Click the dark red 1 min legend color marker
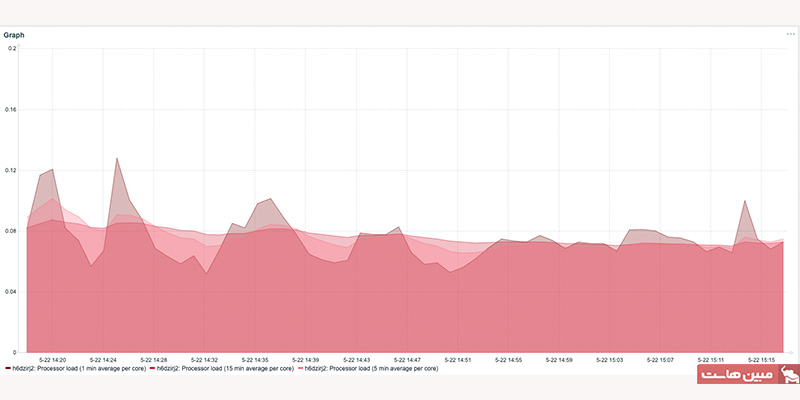Image resolution: width=800 pixels, height=400 pixels. [x=8, y=368]
